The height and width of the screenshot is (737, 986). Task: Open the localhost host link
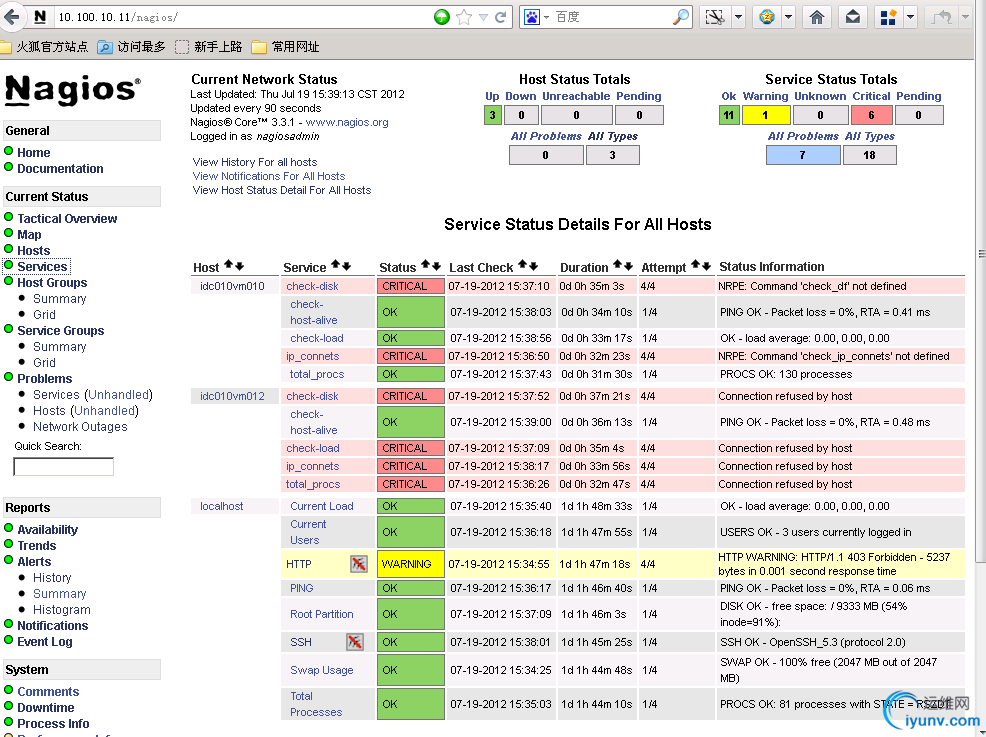(221, 506)
